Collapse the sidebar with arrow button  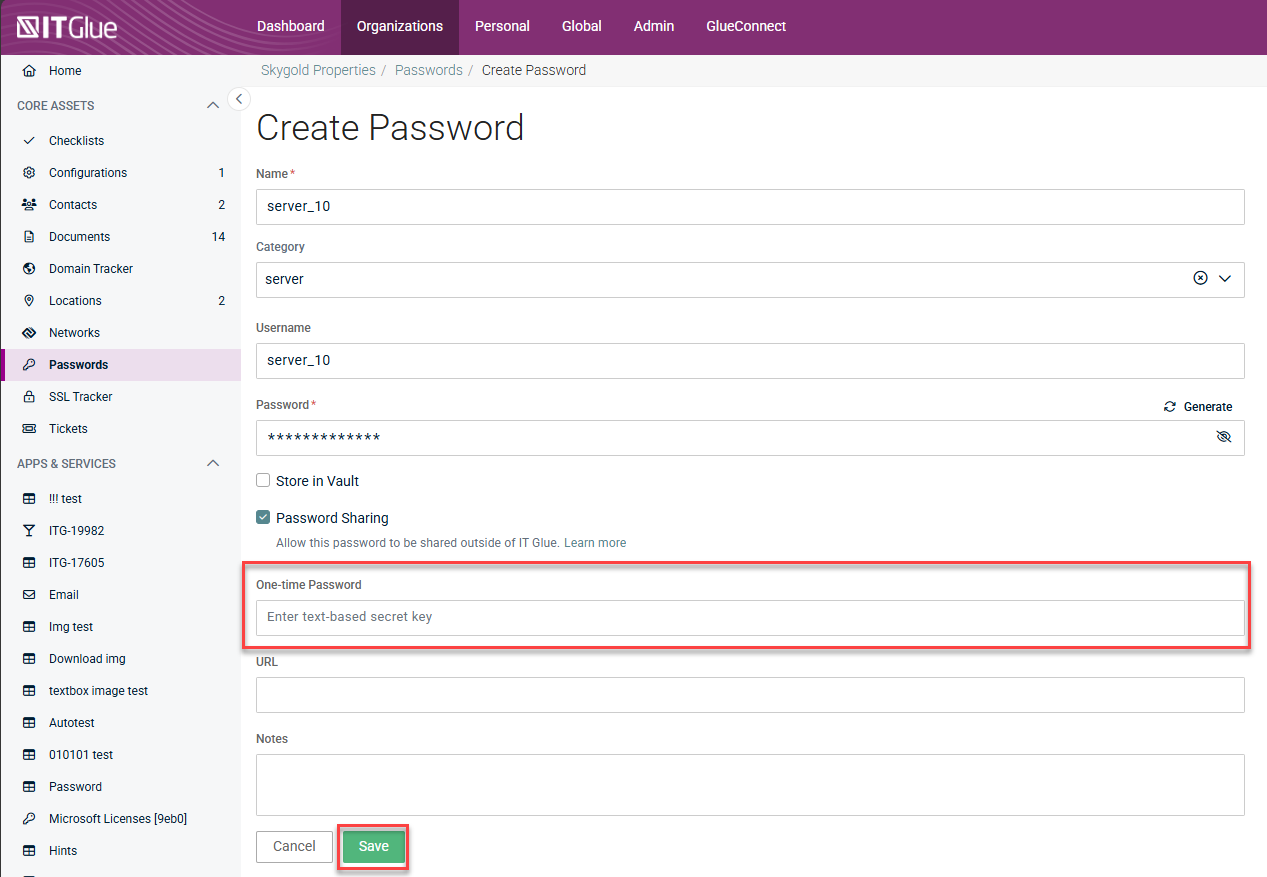click(x=239, y=98)
